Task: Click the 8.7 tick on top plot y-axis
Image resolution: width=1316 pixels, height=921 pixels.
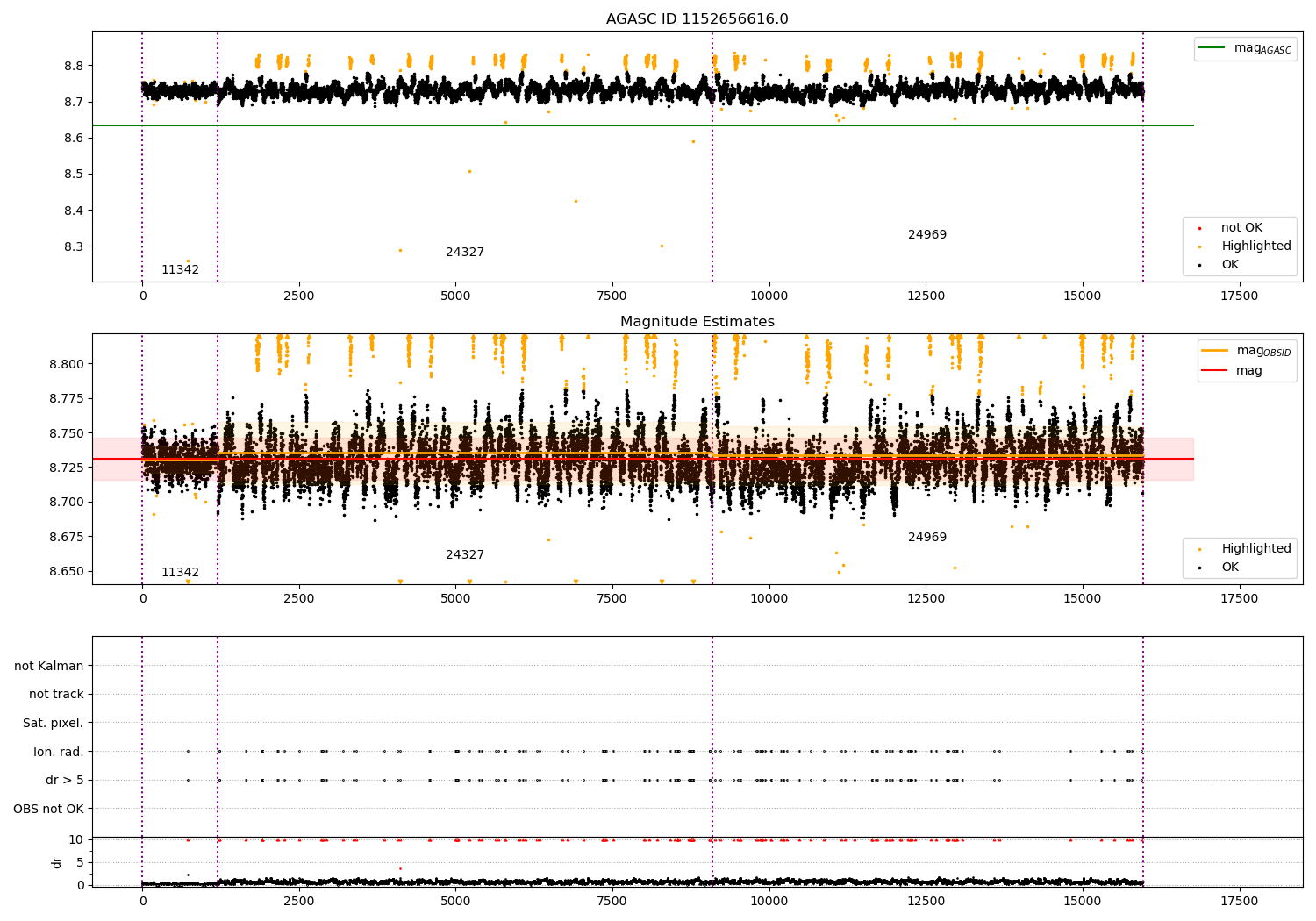Action: pos(74,102)
